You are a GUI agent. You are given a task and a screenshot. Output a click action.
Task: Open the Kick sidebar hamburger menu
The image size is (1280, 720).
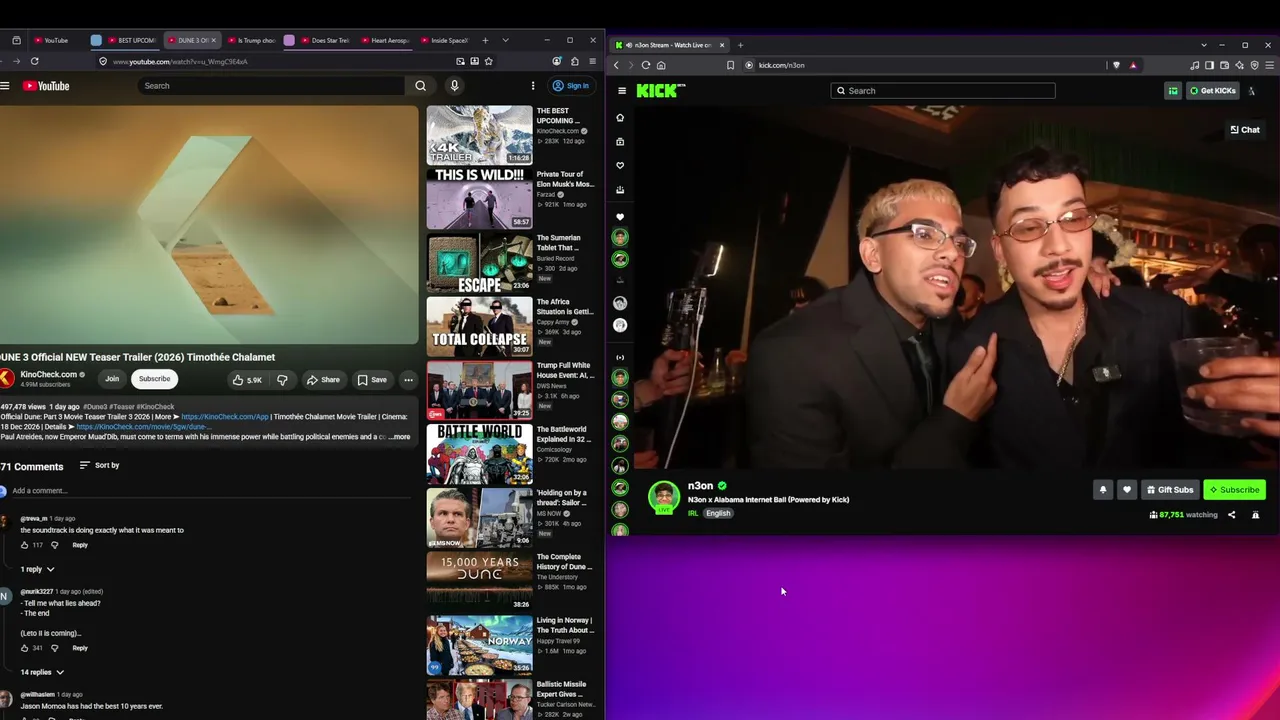pyautogui.click(x=622, y=91)
